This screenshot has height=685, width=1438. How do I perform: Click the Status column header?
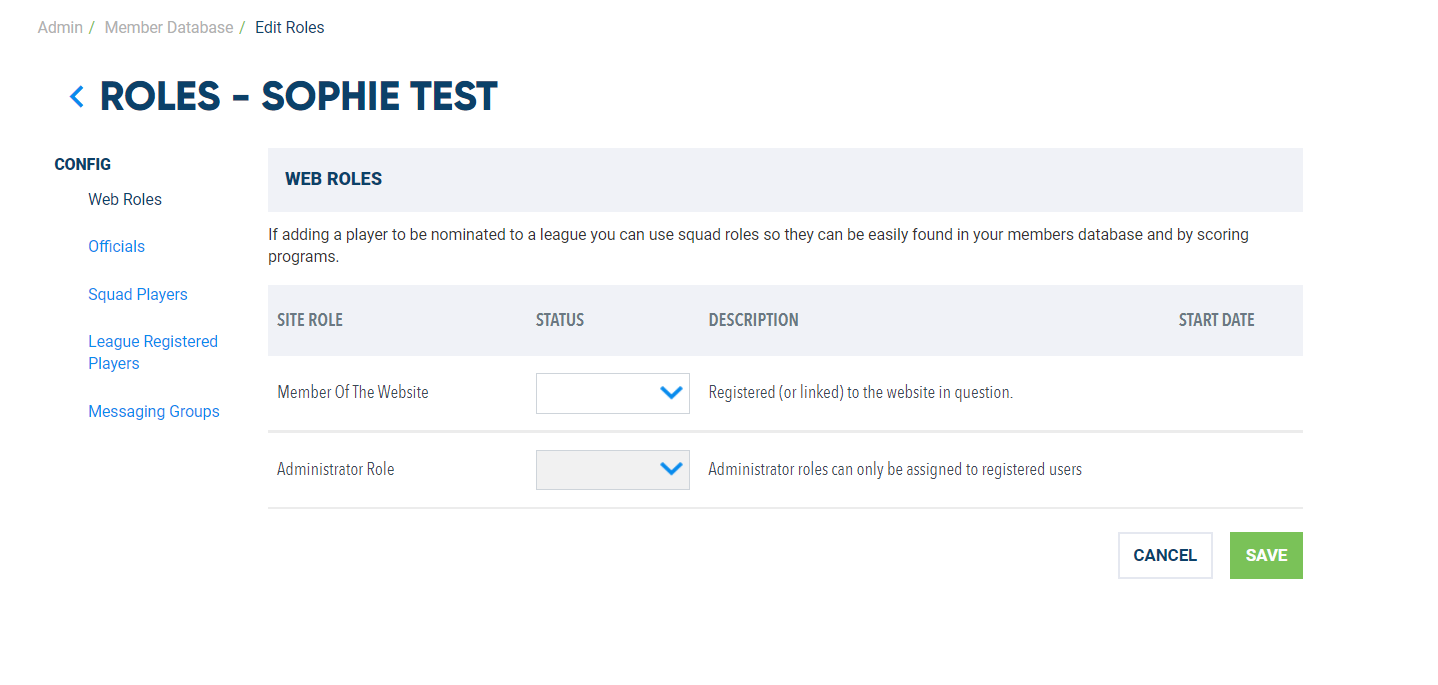tap(560, 320)
